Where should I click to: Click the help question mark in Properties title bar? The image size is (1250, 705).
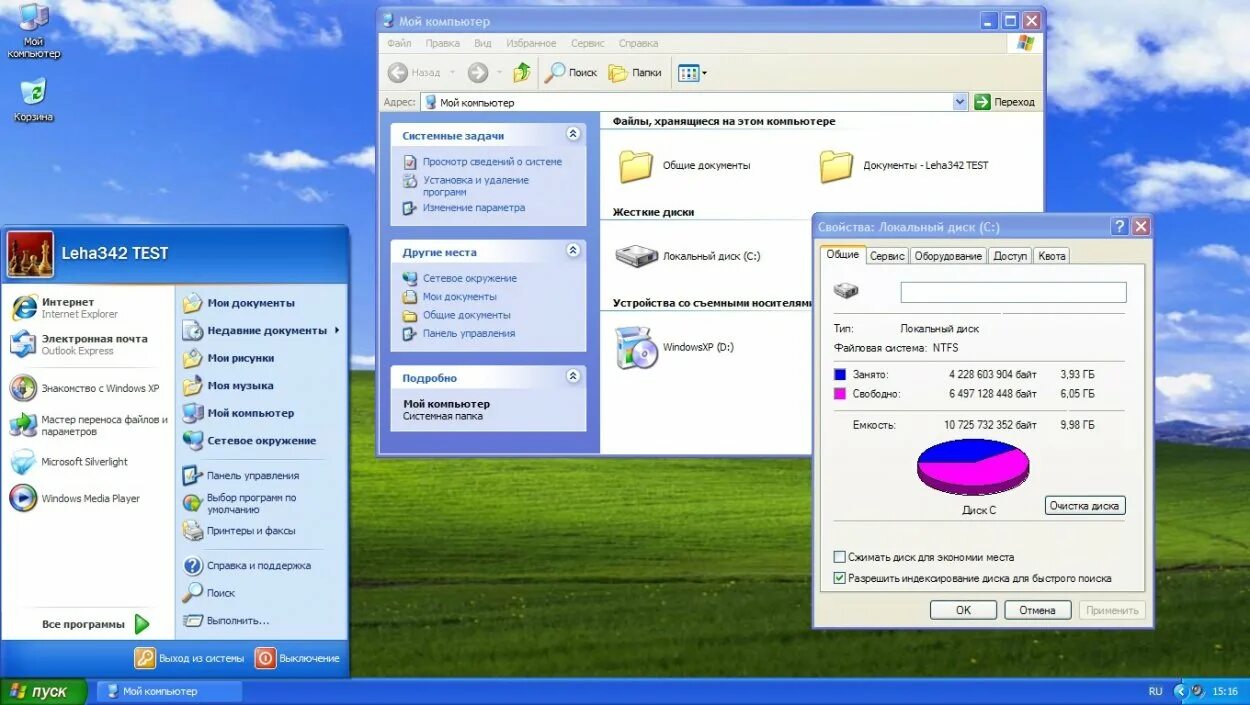1120,227
